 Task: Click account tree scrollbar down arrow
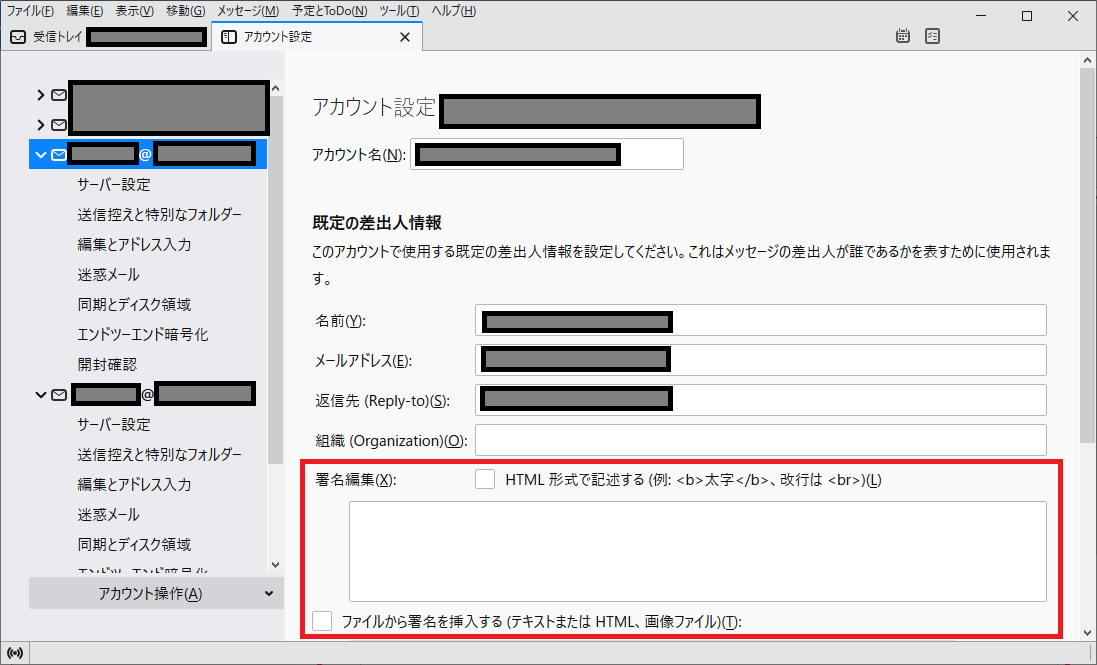(x=275, y=564)
